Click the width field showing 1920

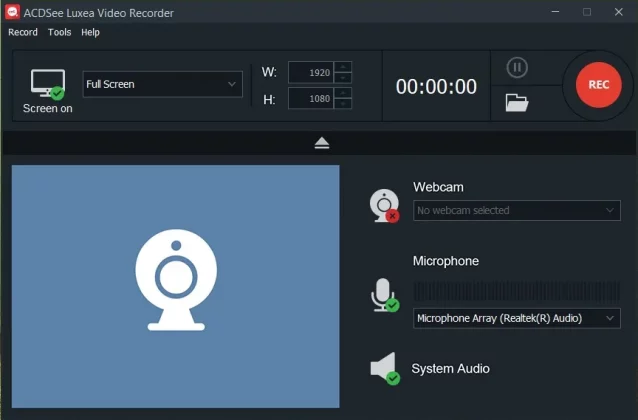(311, 73)
